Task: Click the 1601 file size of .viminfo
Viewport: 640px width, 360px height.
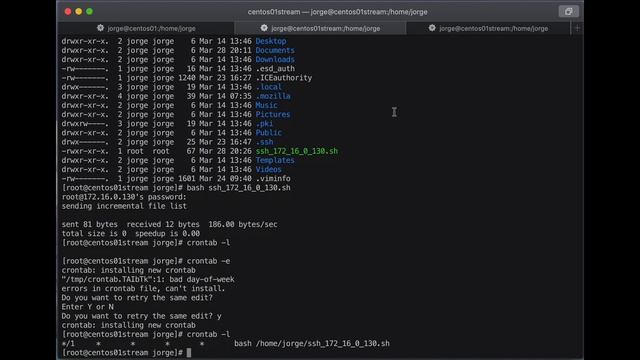Action: (x=187, y=178)
